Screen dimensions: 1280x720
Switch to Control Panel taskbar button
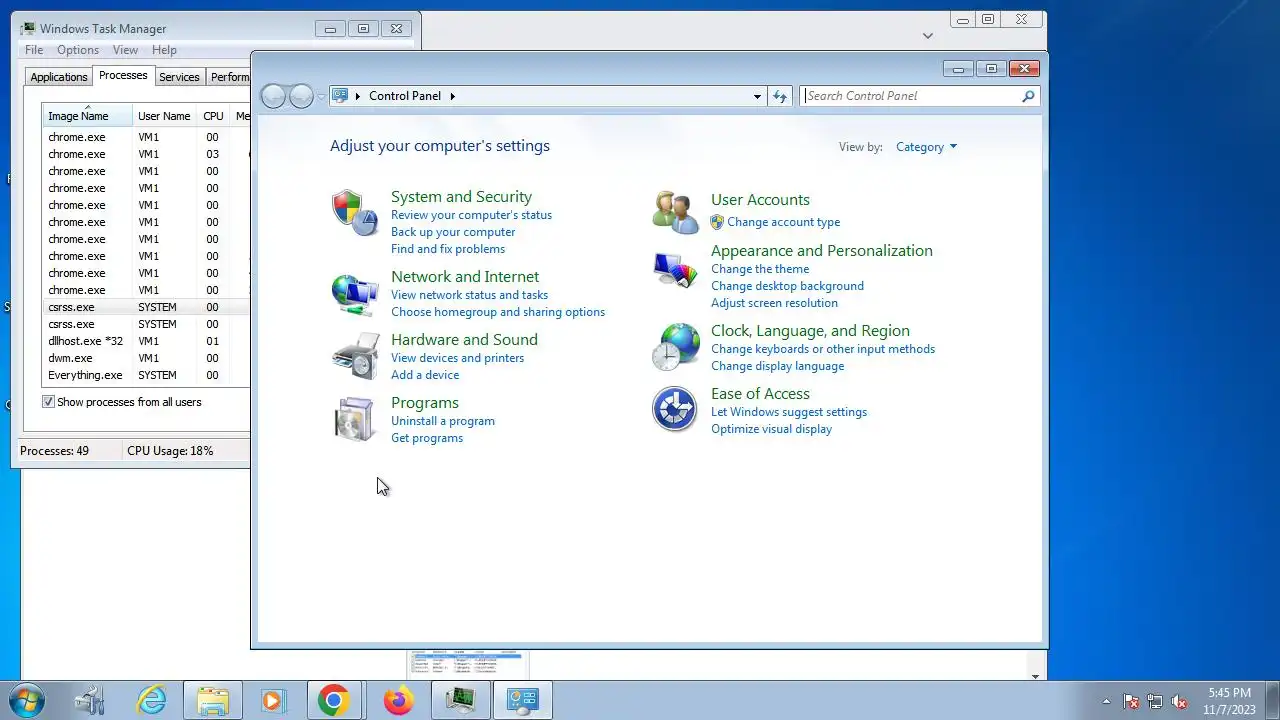coord(522,700)
